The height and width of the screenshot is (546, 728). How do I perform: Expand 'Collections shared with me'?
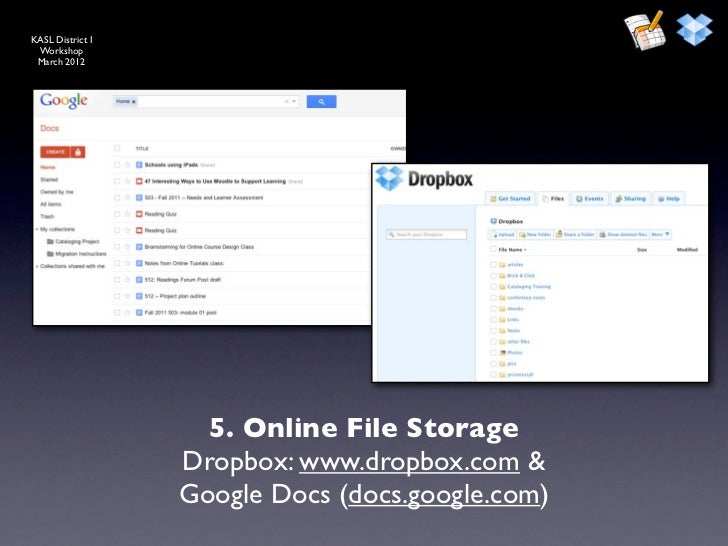(x=37, y=266)
